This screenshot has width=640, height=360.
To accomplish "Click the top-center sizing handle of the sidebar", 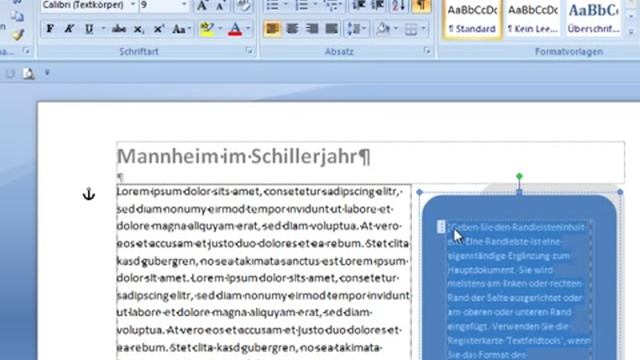I will pyautogui.click(x=519, y=192).
